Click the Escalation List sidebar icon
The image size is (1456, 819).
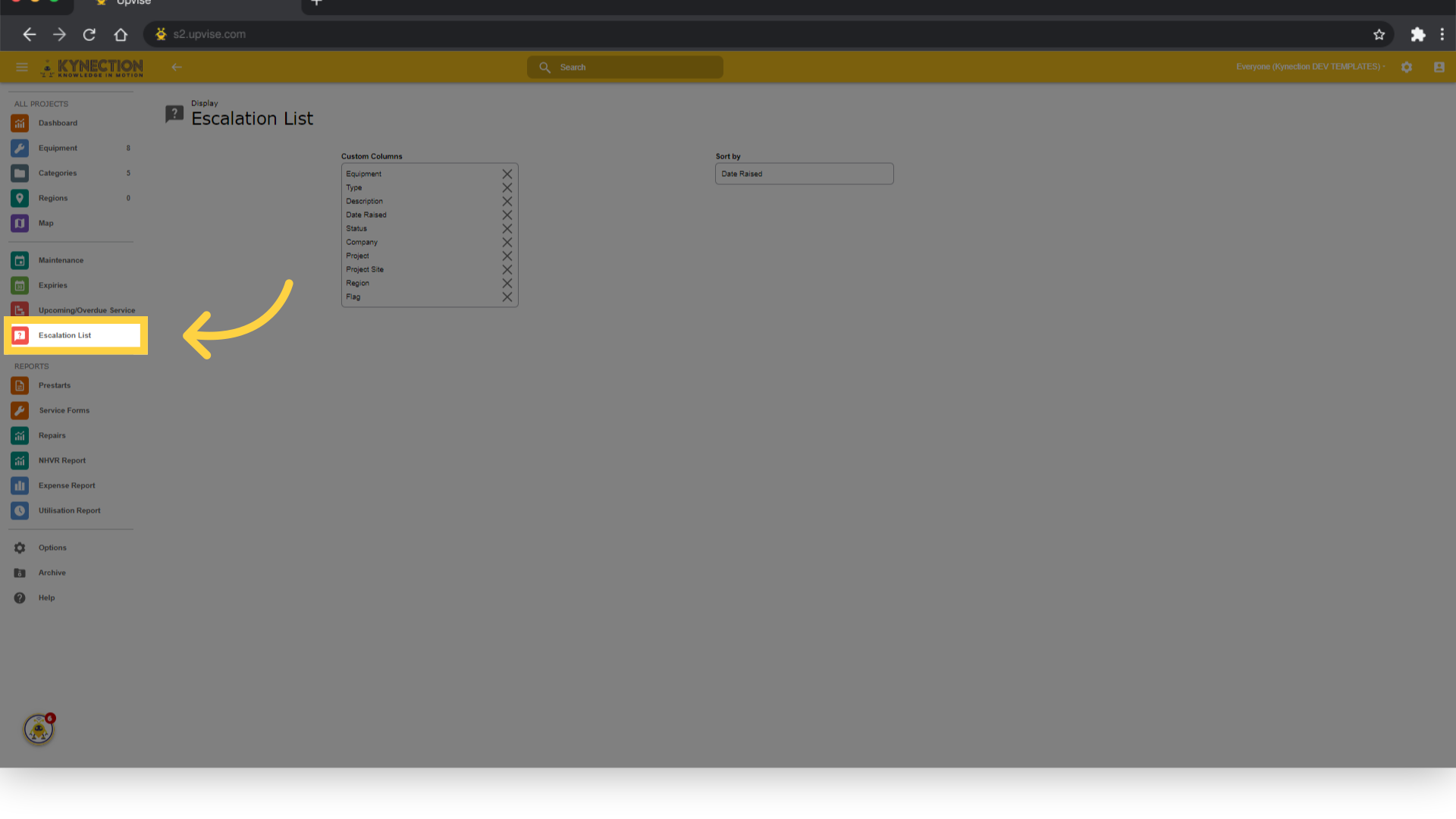[20, 335]
